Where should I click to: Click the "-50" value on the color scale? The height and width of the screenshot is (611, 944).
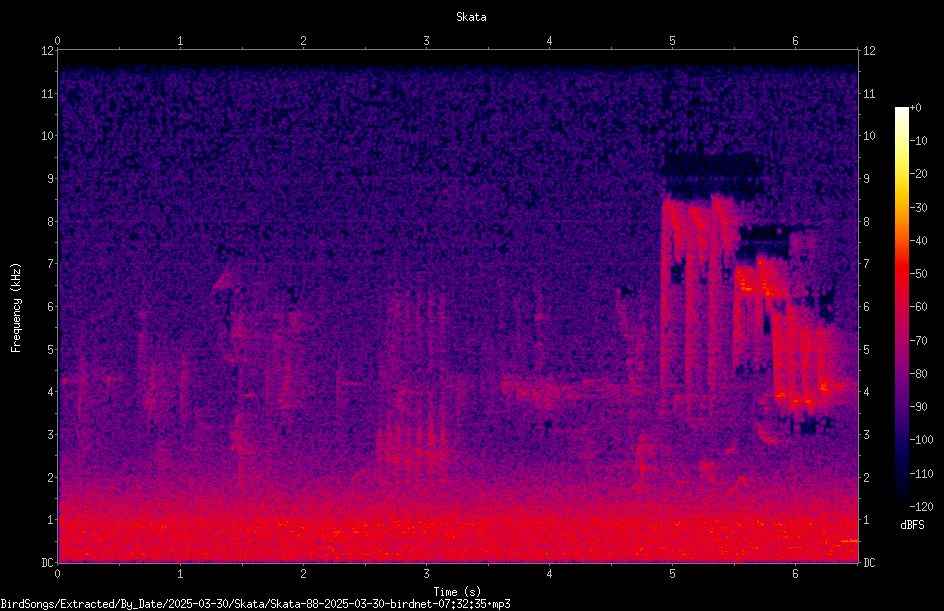(918, 274)
